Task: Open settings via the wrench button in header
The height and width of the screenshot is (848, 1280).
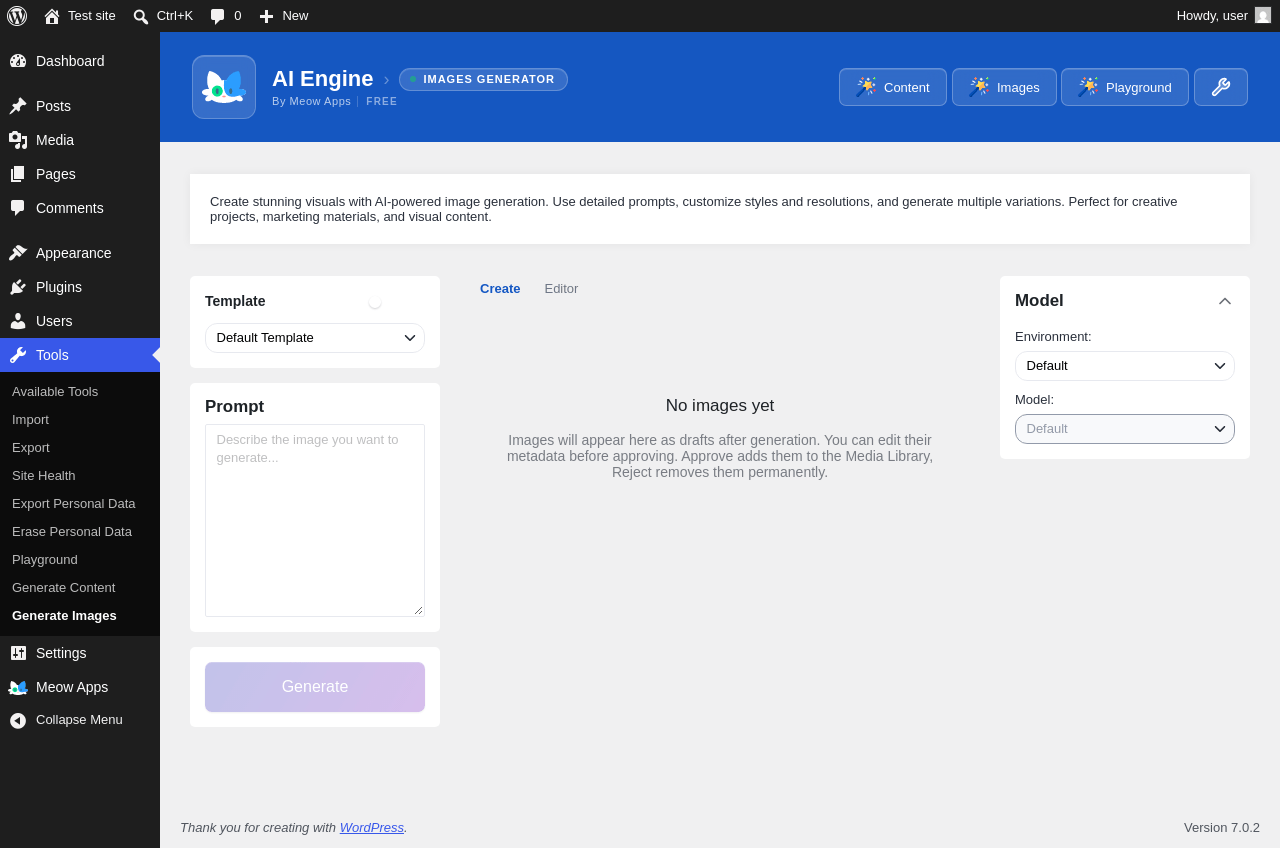Action: tap(1221, 87)
